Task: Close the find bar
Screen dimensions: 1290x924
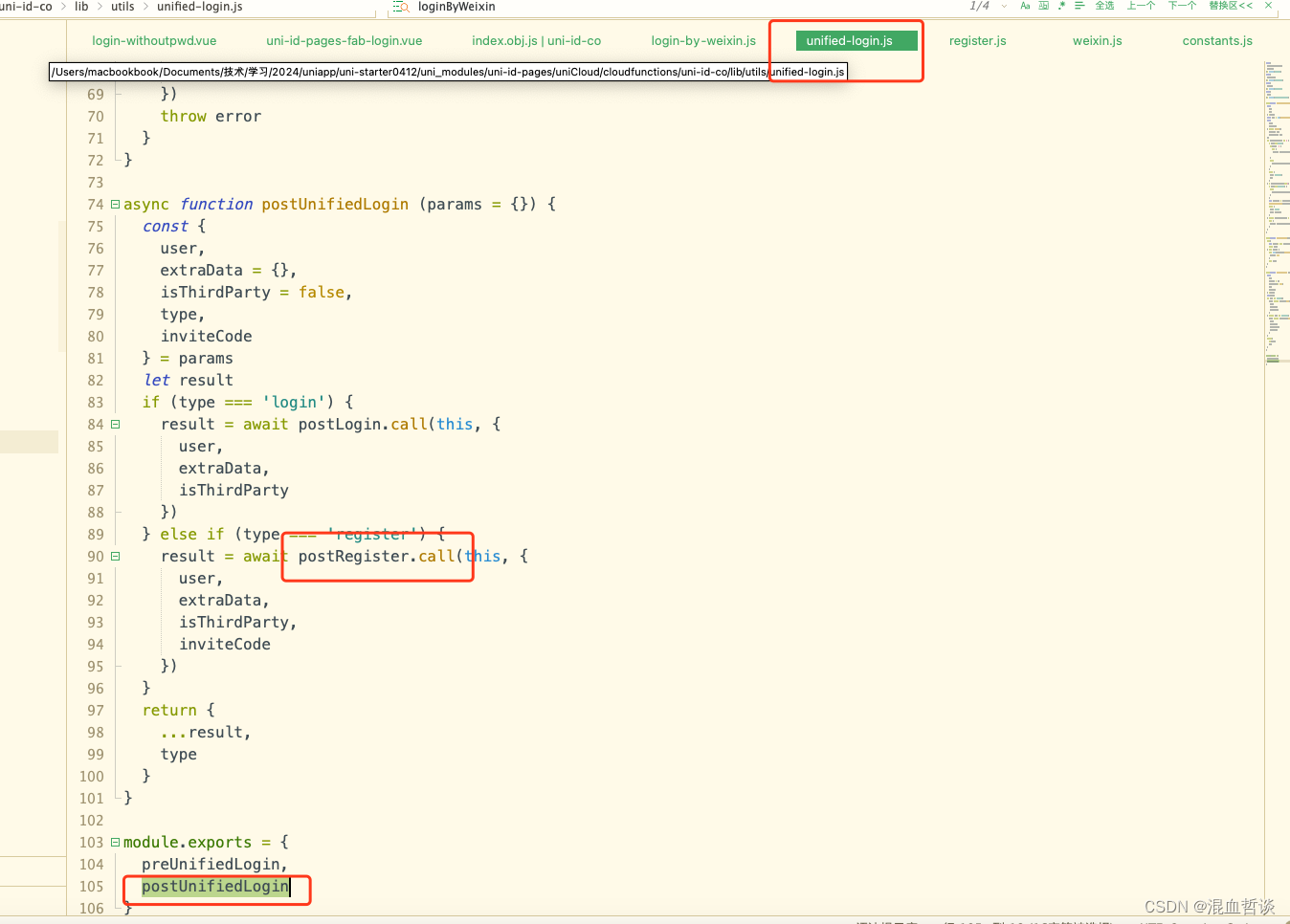Action: 1269,6
